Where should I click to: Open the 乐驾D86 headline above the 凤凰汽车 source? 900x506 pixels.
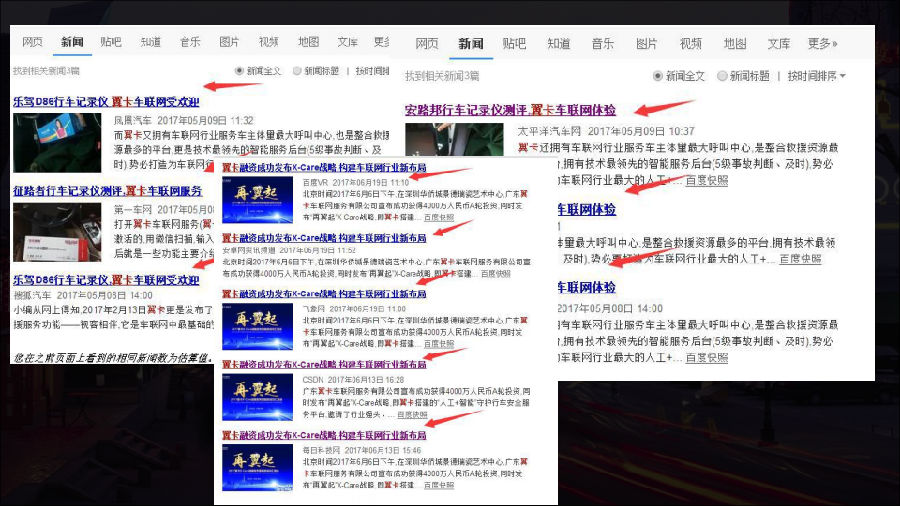coord(106,102)
